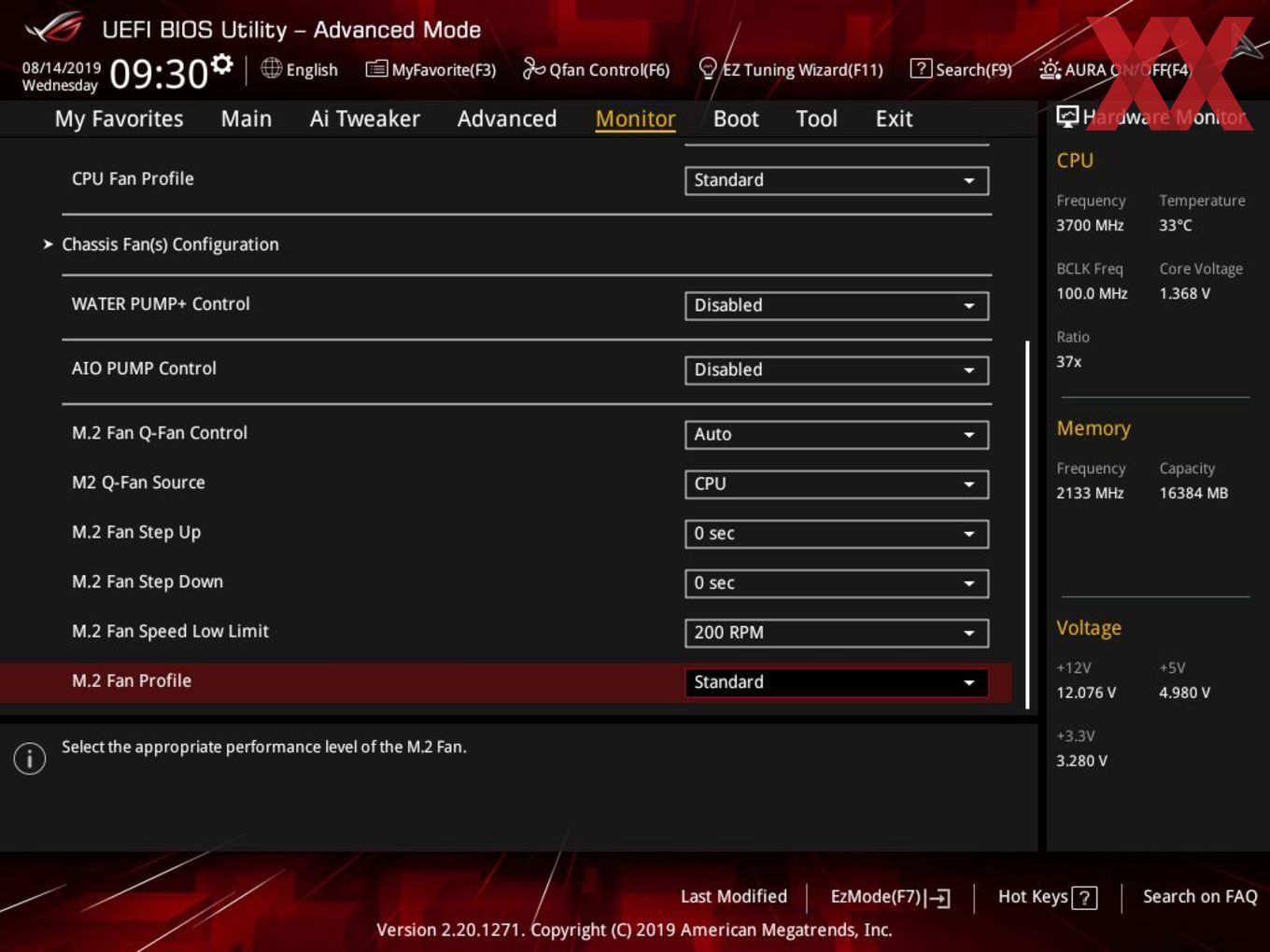Click the version copyright text
The image size is (1270, 952).
coord(634,930)
